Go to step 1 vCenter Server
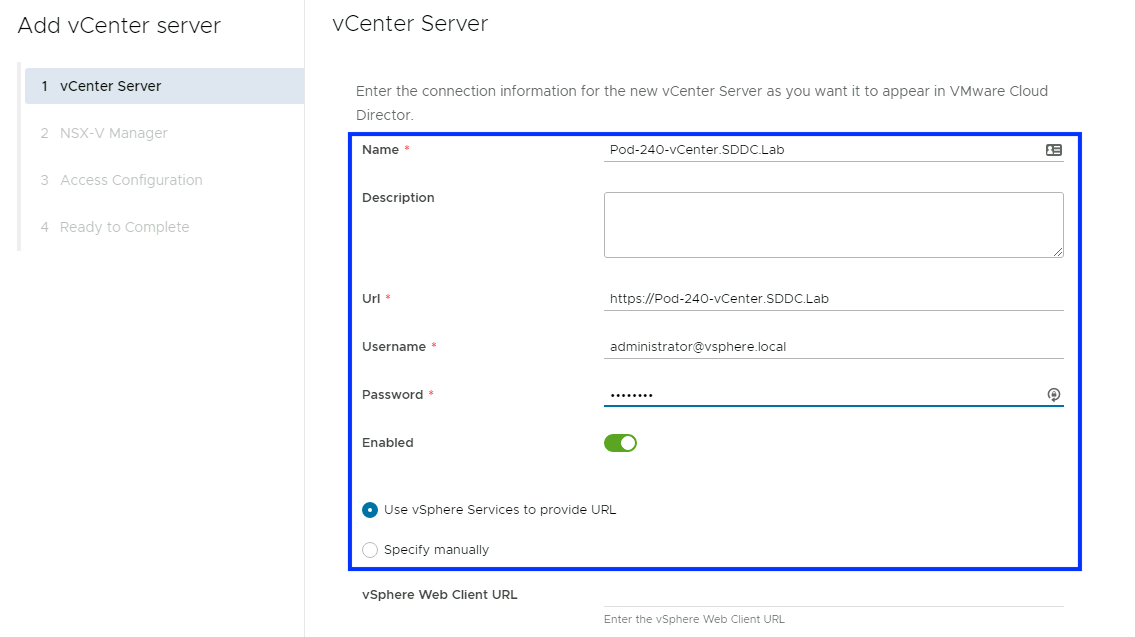 [x=110, y=86]
